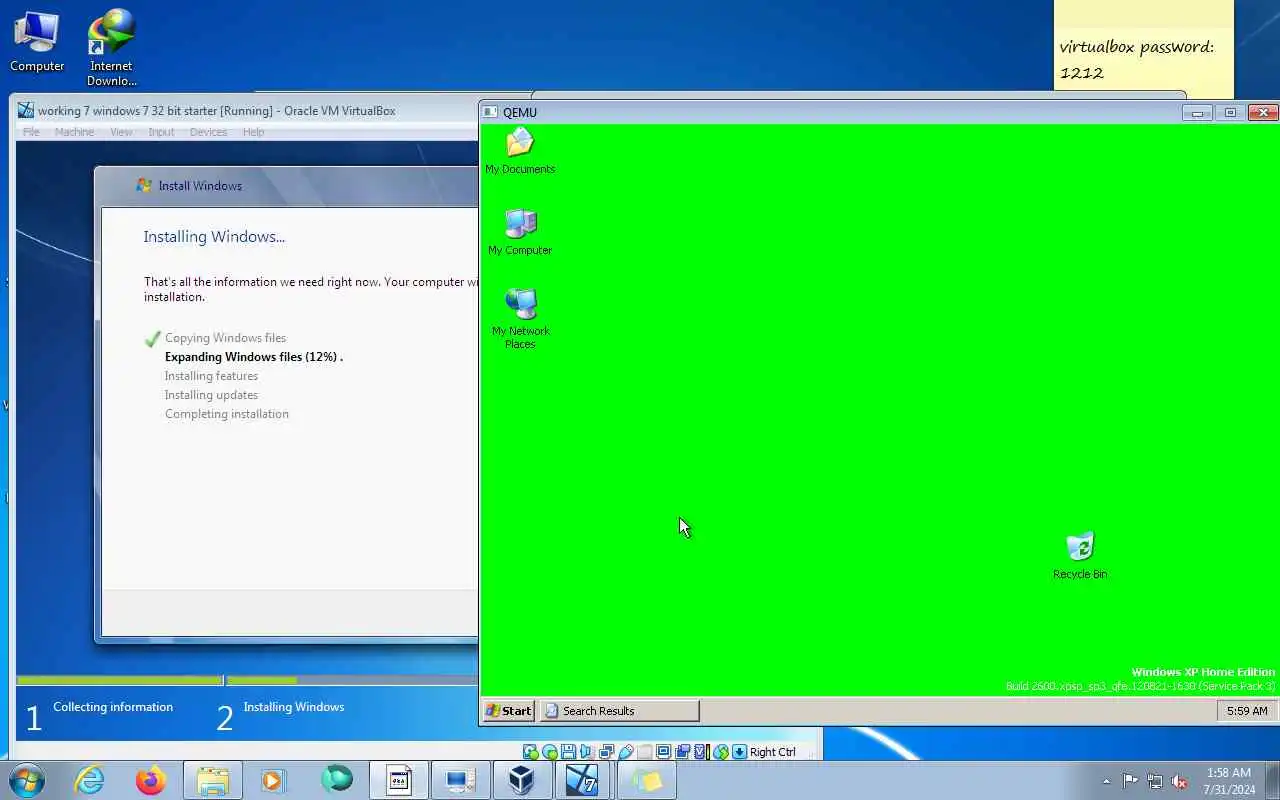Image resolution: width=1280 pixels, height=800 pixels.
Task: Open Windows 7 Start menu orb
Action: [x=26, y=780]
